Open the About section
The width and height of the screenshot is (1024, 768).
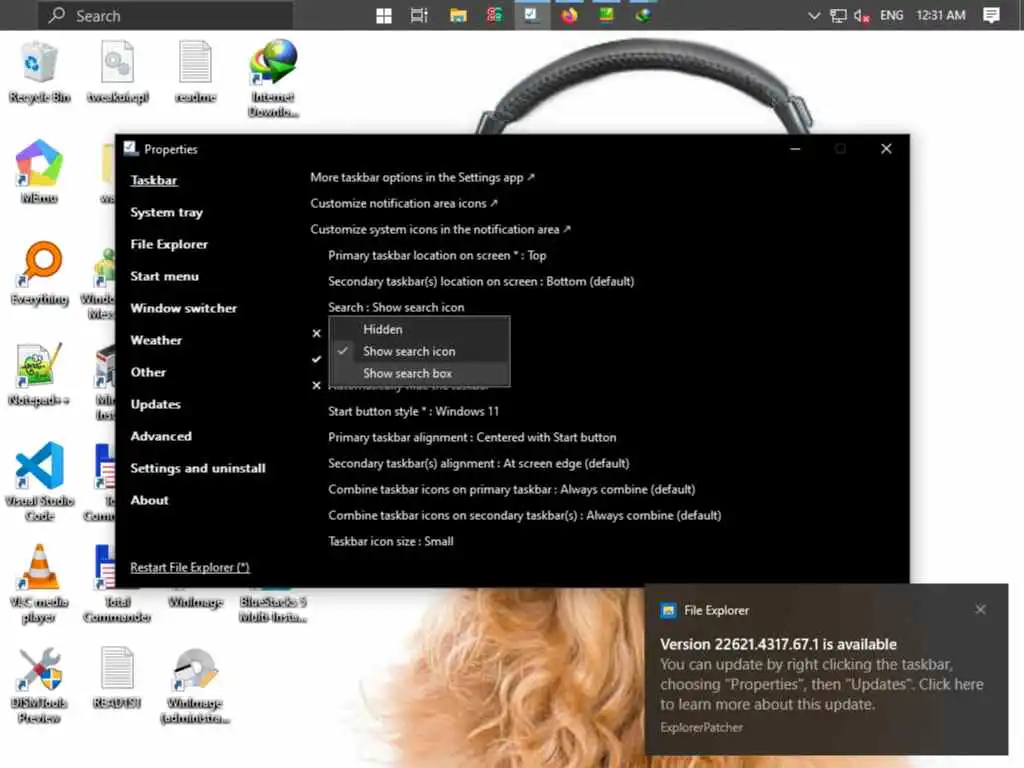tap(150, 500)
